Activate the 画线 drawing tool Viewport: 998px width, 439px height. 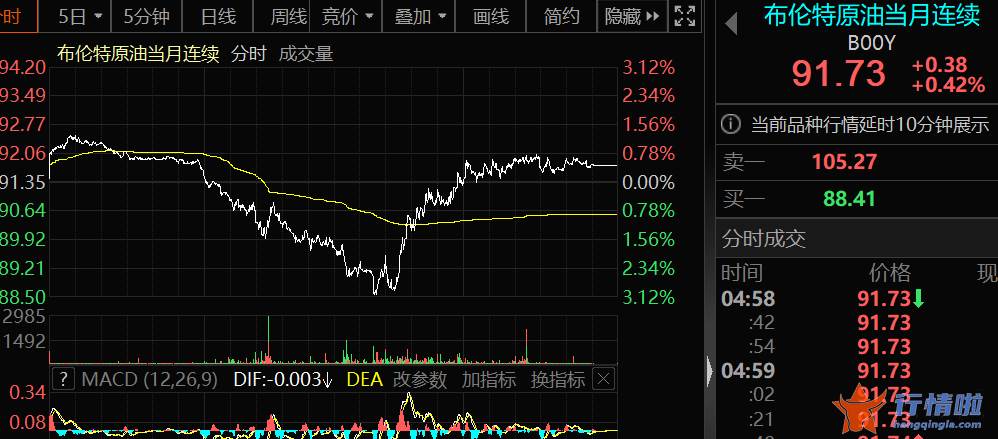[x=491, y=16]
